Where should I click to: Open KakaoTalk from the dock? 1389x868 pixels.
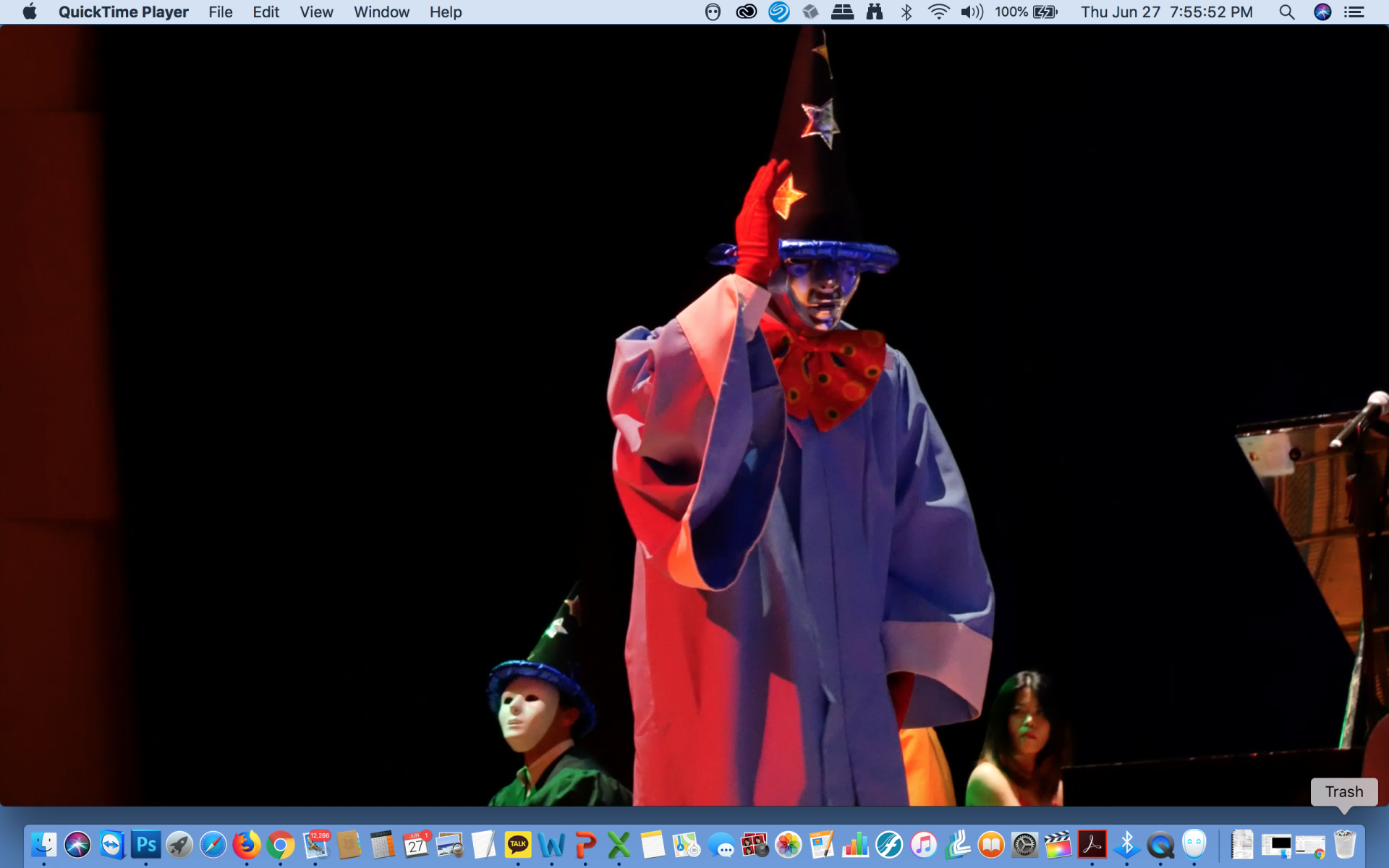[518, 844]
